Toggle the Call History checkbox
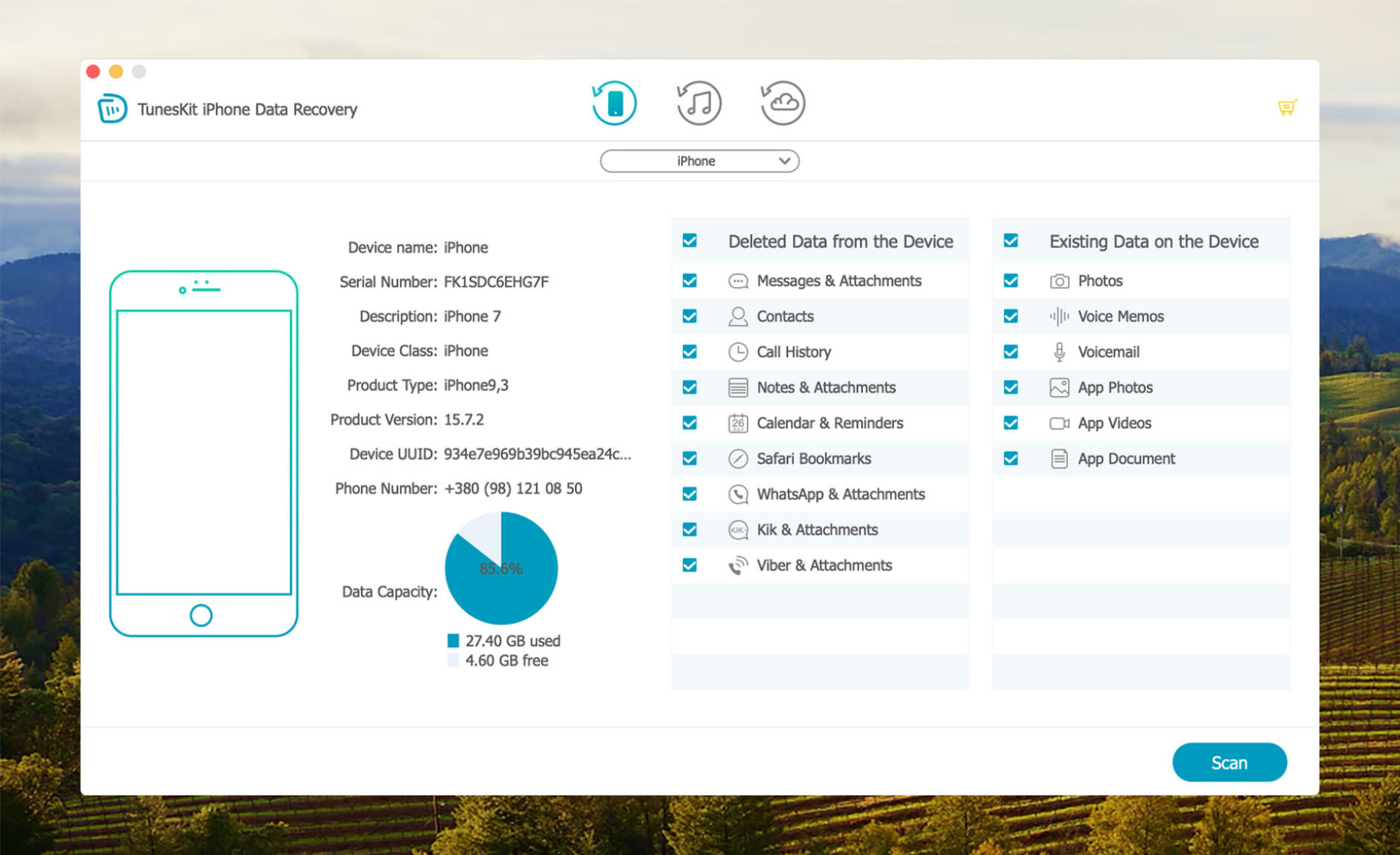Viewport: 1400px width, 855px height. [690, 352]
